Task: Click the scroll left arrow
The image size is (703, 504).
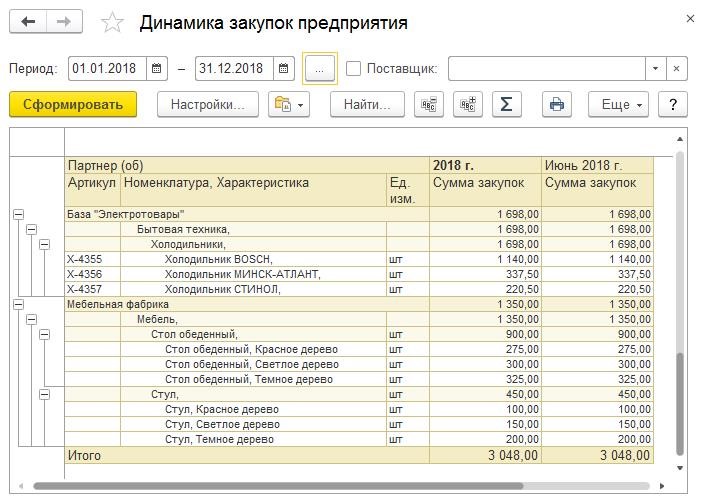Action: (x=21, y=486)
